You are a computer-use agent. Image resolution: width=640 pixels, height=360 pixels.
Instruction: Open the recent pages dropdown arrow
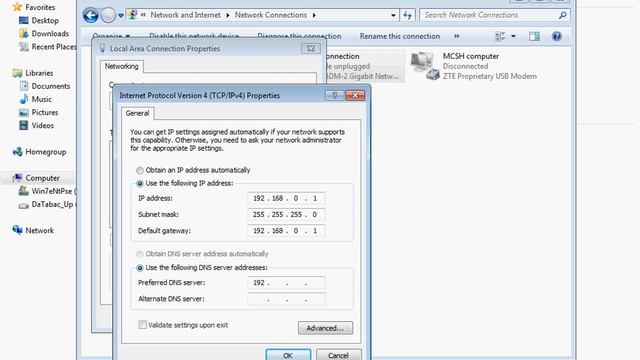coord(121,16)
